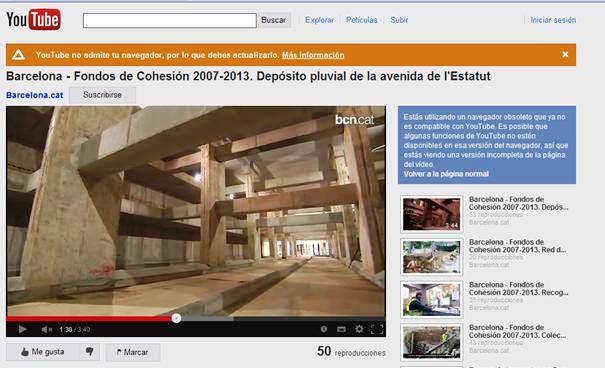Toggle mute with the speaker icon
The height and width of the screenshot is (368, 605).
pos(47,329)
